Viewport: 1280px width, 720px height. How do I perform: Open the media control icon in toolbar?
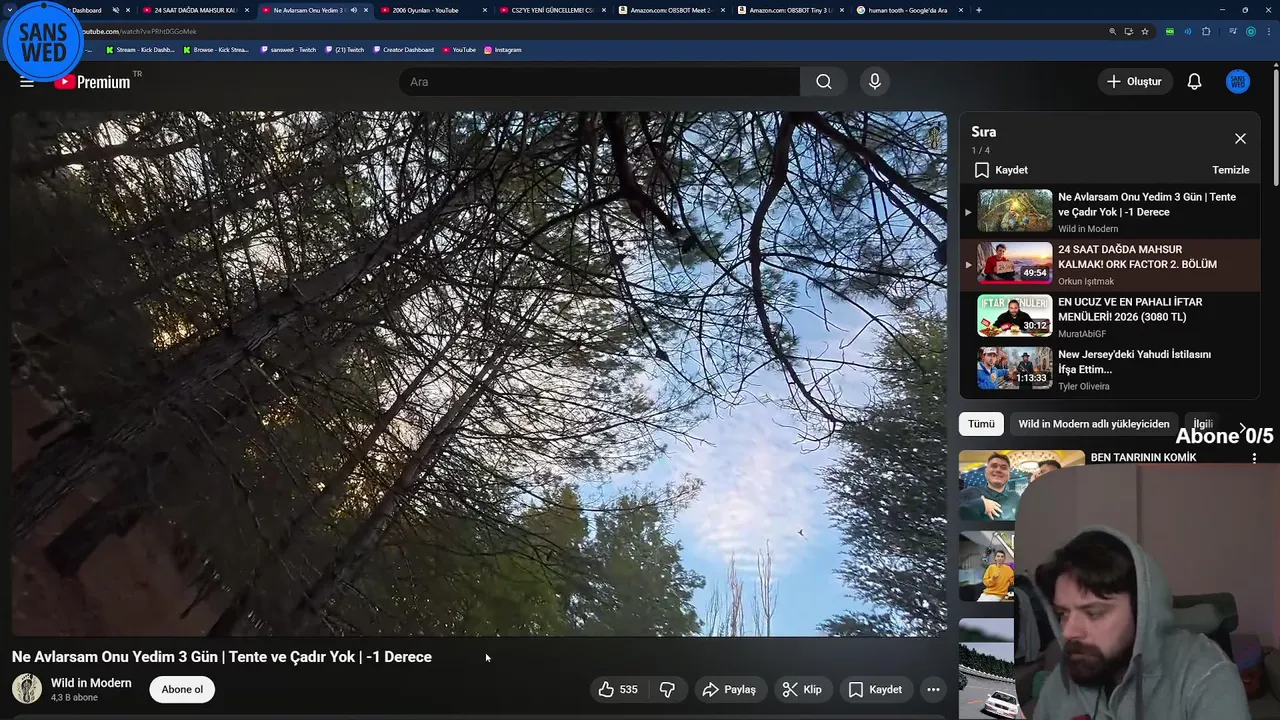coord(1233,31)
